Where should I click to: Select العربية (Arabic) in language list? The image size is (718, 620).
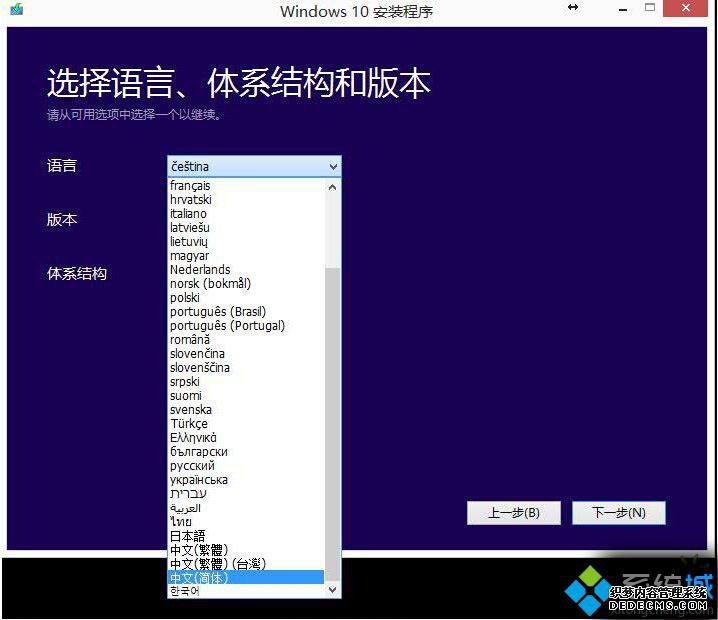(247, 508)
